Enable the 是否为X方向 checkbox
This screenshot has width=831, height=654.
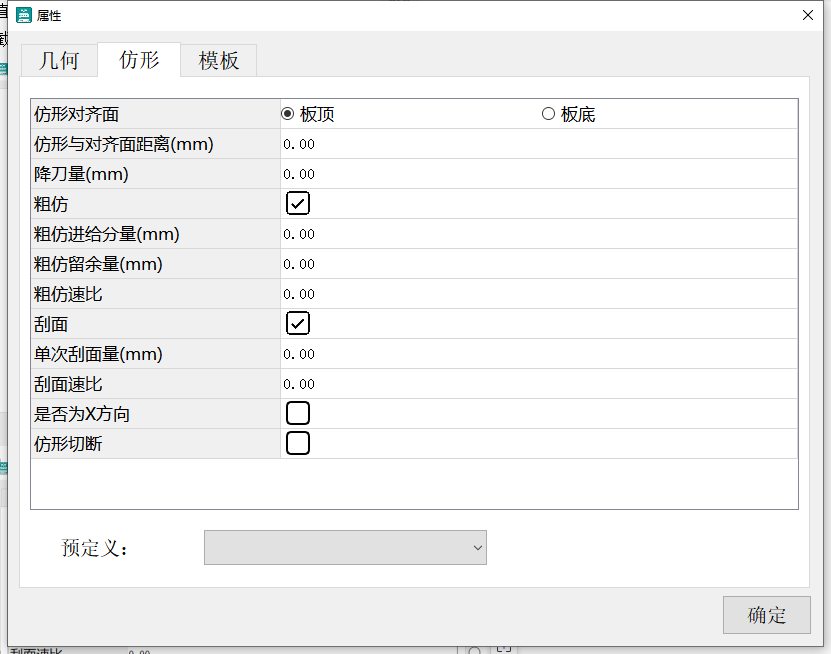tap(297, 413)
